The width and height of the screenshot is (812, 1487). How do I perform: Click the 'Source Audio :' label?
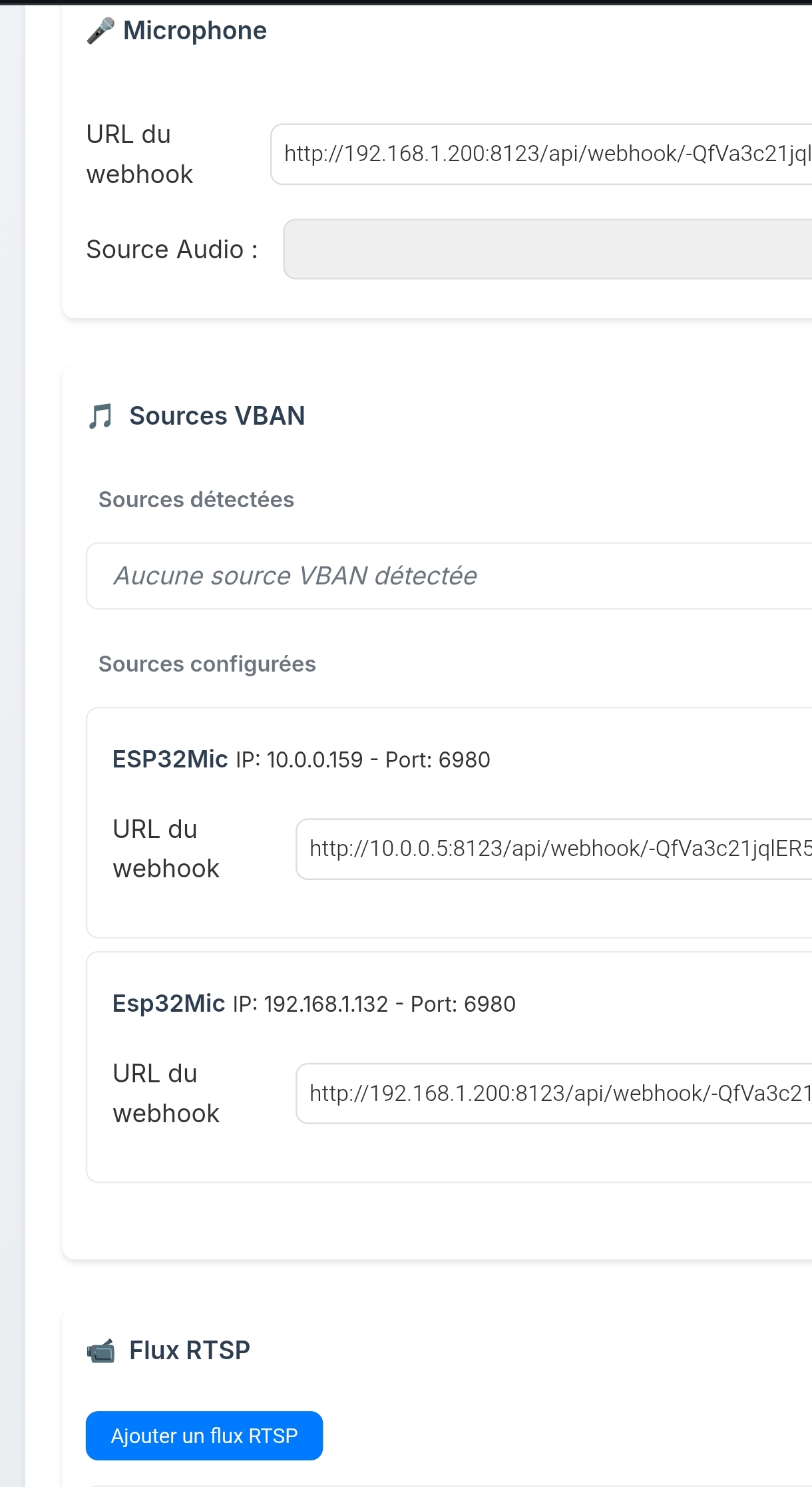pos(172,250)
